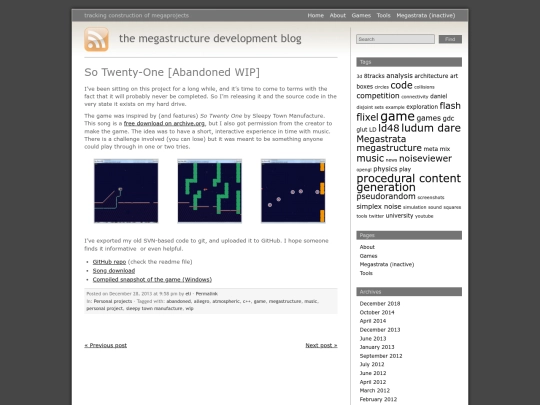Select the procedural content generation tag
This screenshot has height=405, width=540.
tap(408, 183)
